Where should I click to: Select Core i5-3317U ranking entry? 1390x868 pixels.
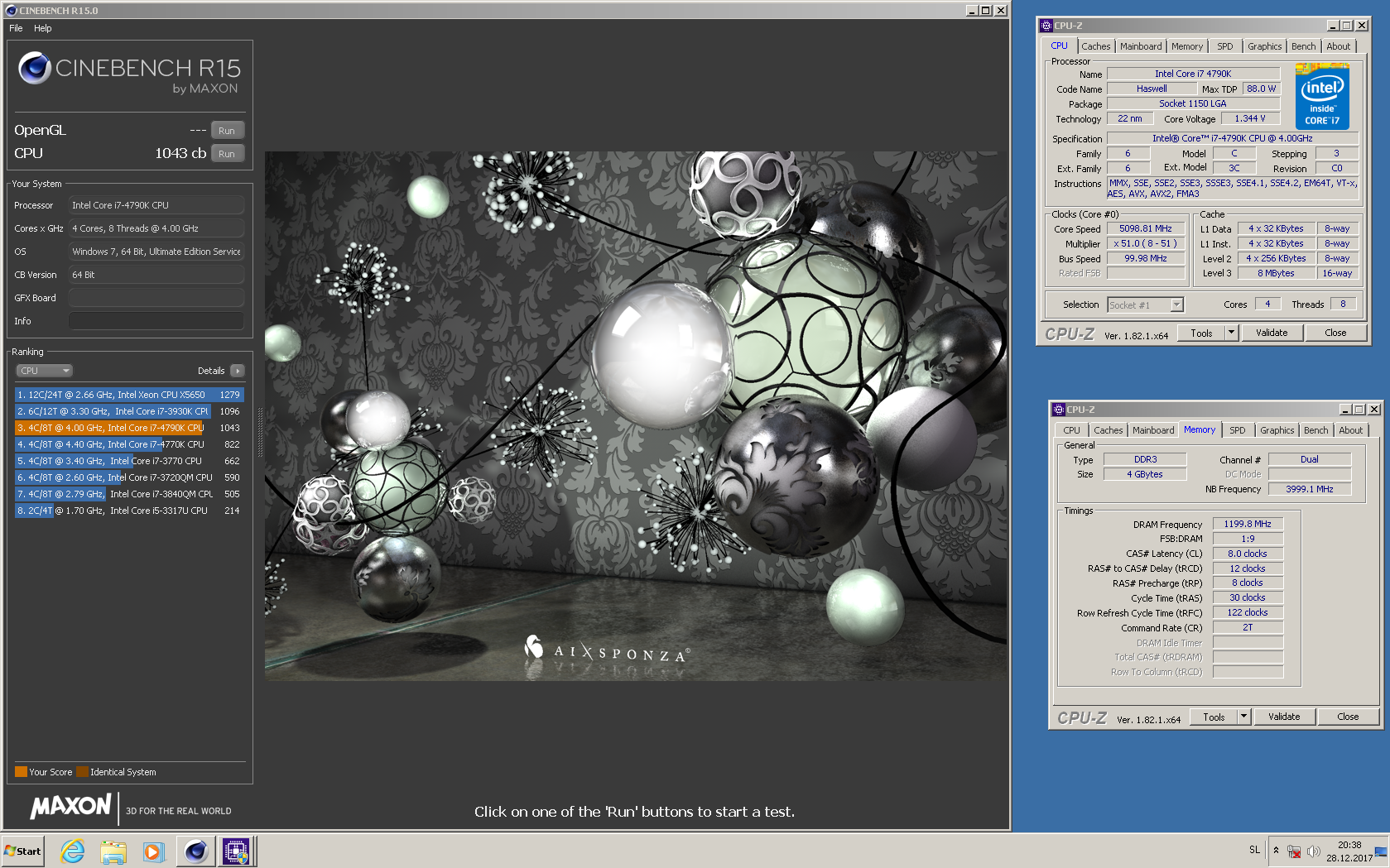pyautogui.click(x=129, y=511)
